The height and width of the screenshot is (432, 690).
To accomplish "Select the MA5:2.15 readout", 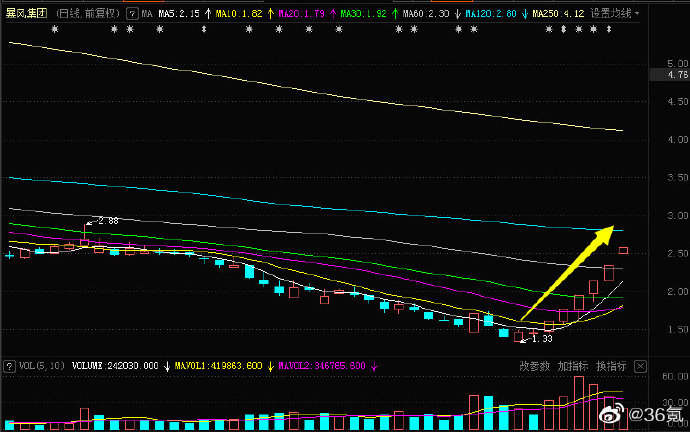I will (179, 14).
